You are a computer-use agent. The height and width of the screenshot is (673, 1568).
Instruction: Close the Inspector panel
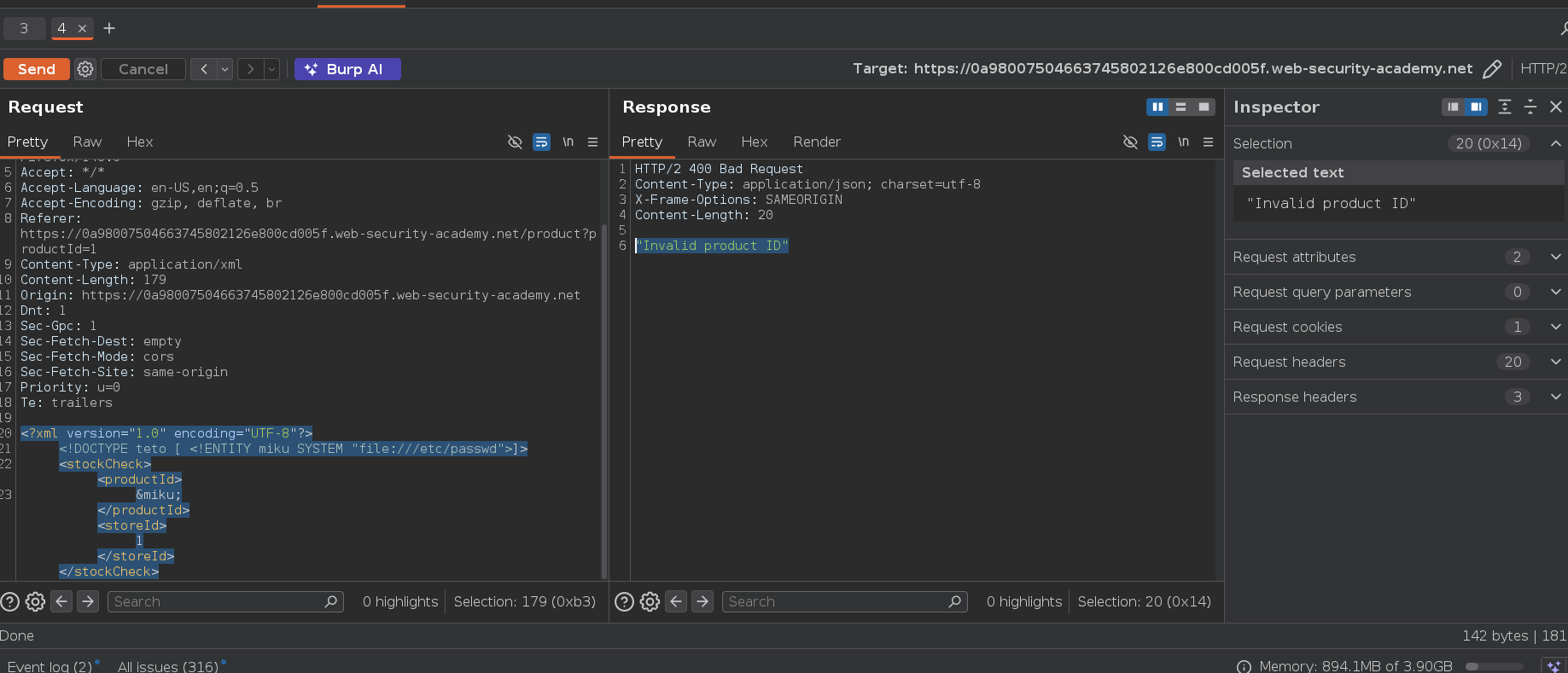coord(1556,107)
